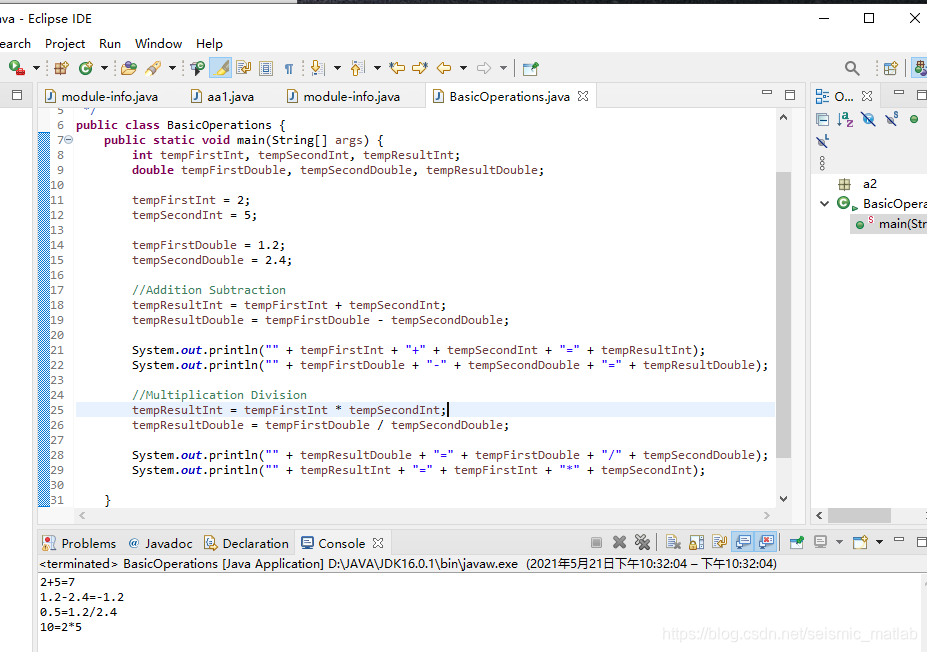
Task: Minimize the editor area
Action: point(767,93)
